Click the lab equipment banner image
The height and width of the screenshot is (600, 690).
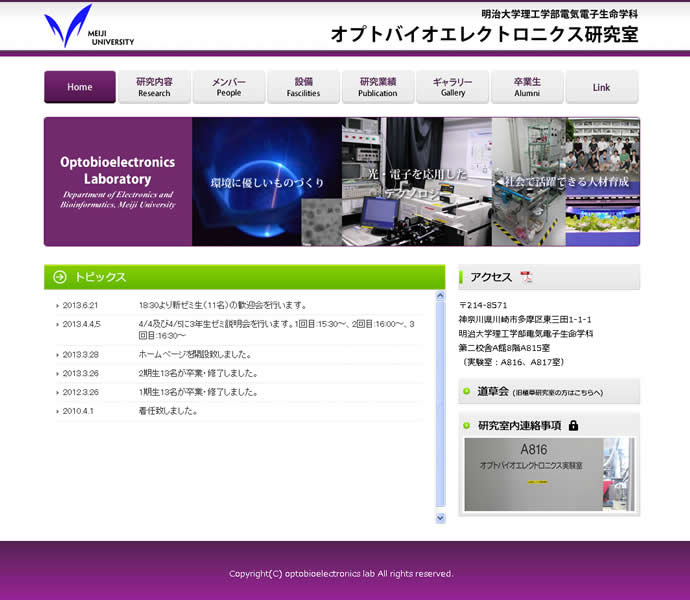[x=417, y=181]
